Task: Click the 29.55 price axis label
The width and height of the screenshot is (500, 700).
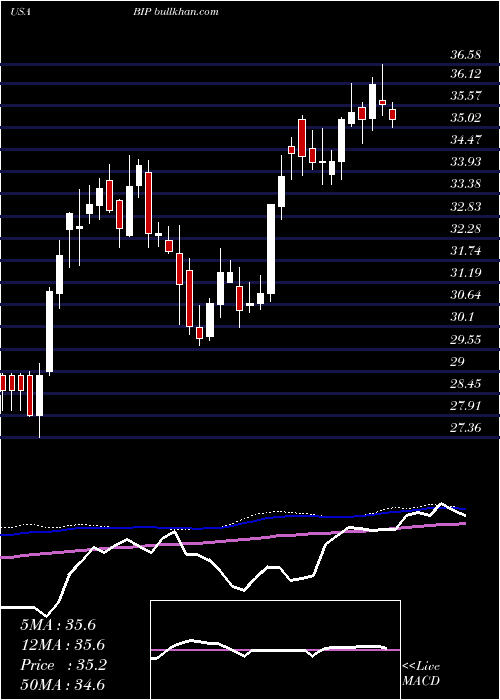Action: [466, 340]
